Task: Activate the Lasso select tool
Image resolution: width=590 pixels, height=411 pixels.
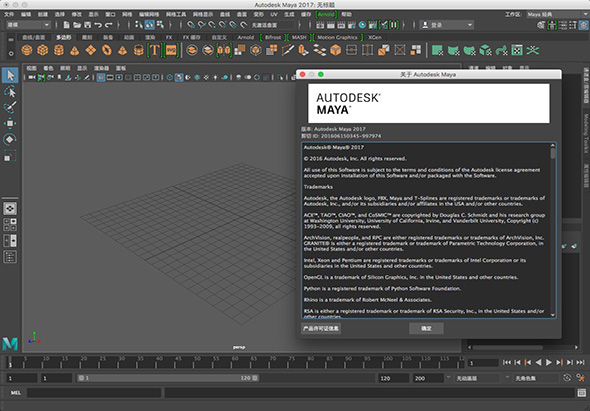Action: coord(10,91)
